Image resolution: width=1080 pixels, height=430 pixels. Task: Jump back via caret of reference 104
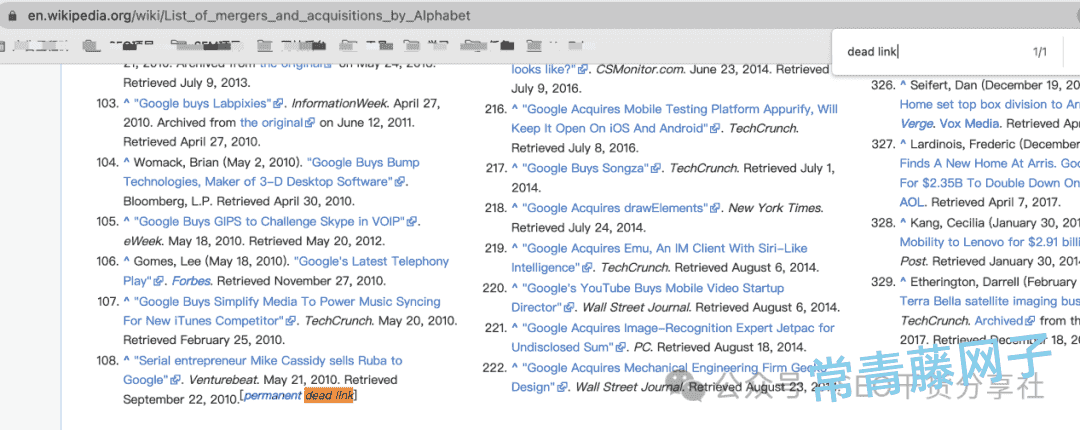(x=127, y=162)
